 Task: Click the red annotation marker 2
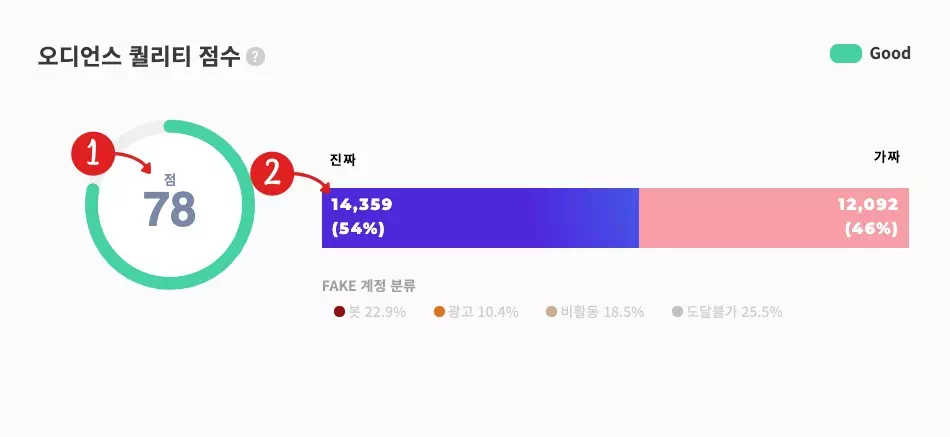tap(272, 174)
